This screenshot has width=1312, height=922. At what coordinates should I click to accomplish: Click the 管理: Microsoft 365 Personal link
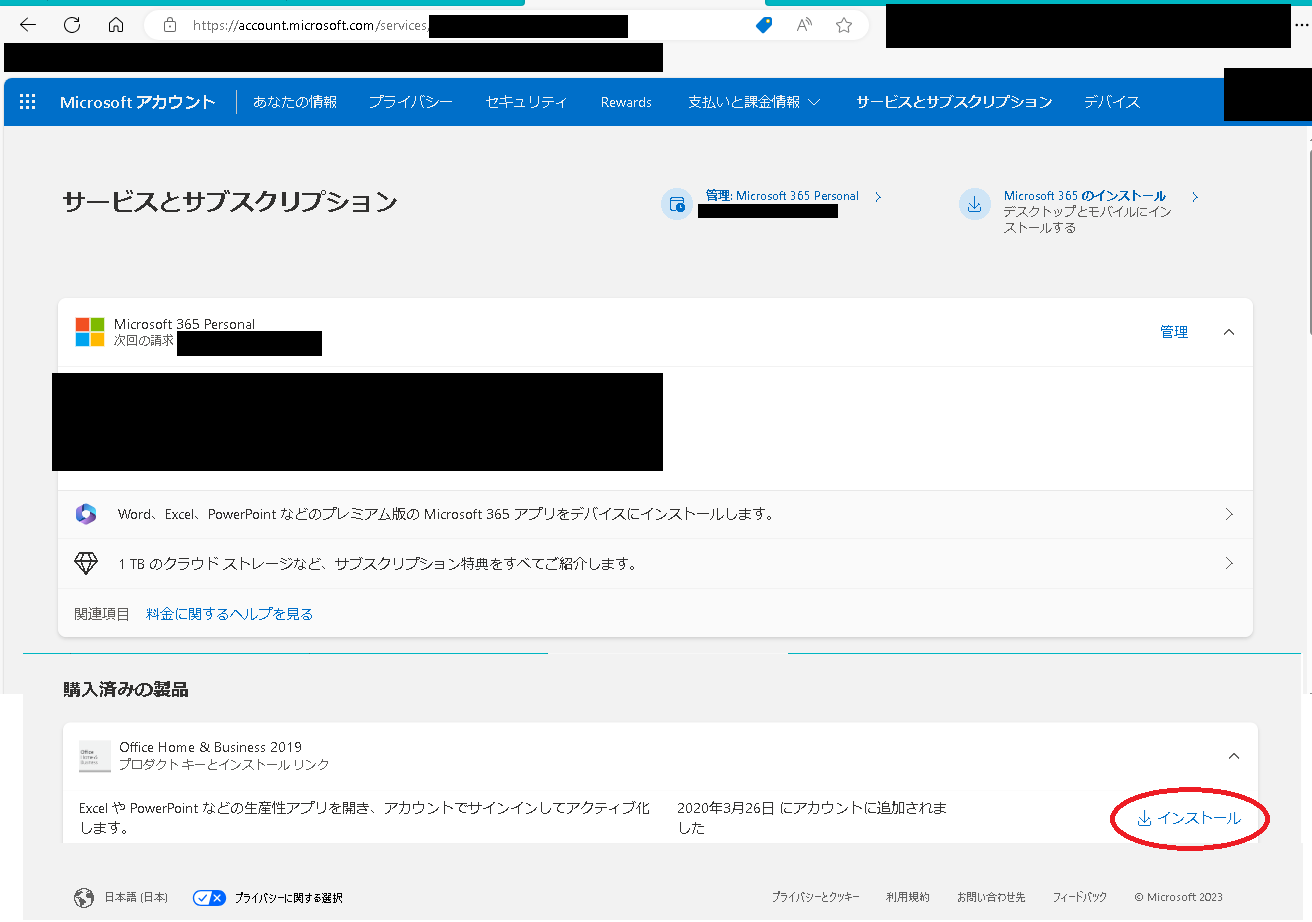click(x=782, y=196)
